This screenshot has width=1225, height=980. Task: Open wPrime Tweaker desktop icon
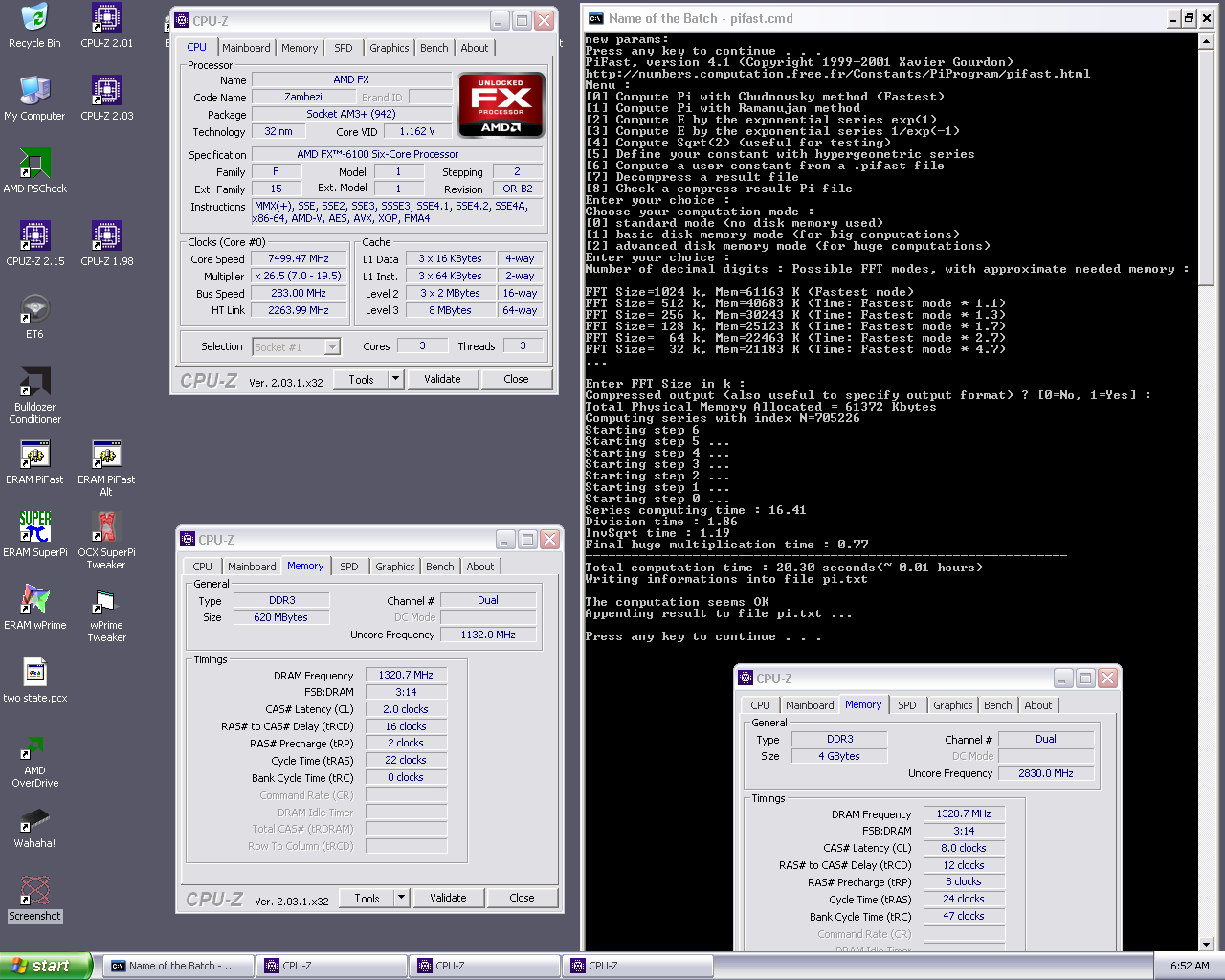click(106, 613)
